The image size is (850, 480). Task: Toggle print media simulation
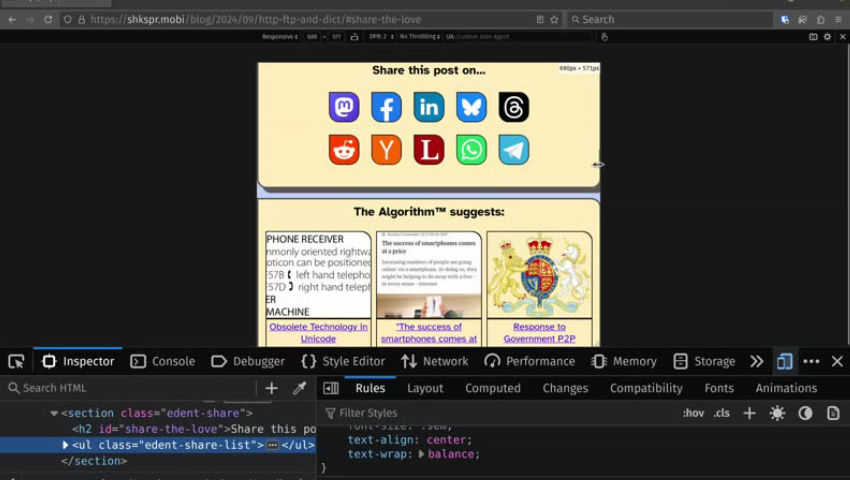click(x=833, y=413)
